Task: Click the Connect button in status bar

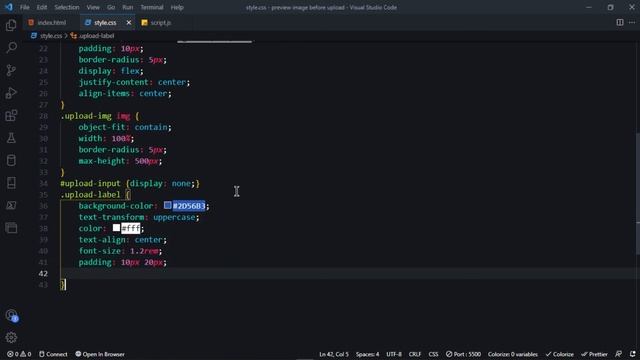Action: [53, 354]
